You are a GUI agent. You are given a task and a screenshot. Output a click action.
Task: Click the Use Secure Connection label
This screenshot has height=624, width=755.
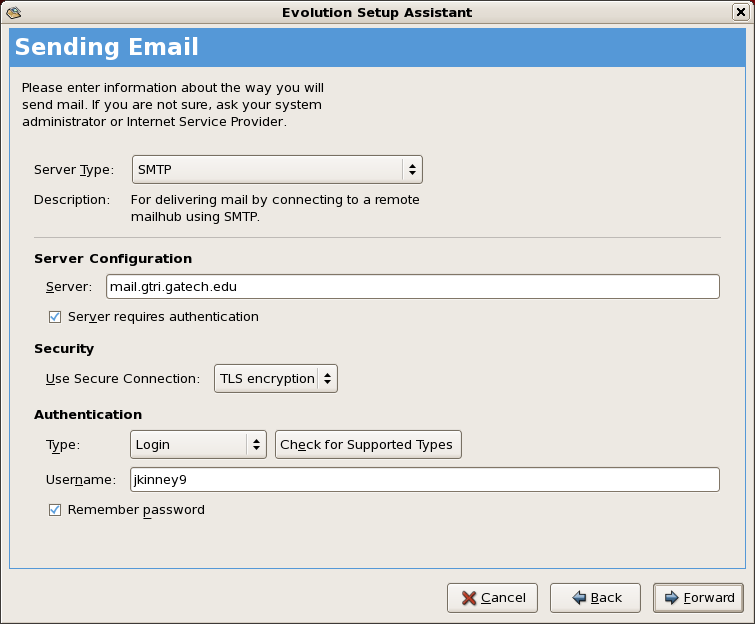123,379
